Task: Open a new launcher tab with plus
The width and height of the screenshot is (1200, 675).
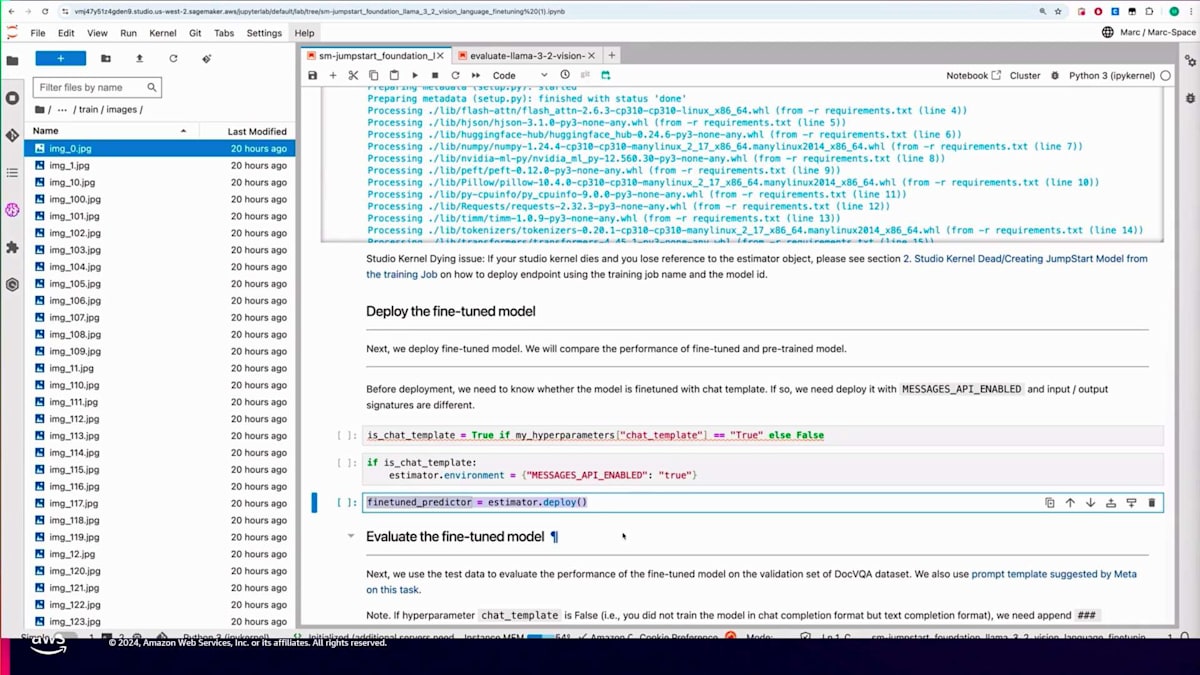Action: tap(612, 55)
